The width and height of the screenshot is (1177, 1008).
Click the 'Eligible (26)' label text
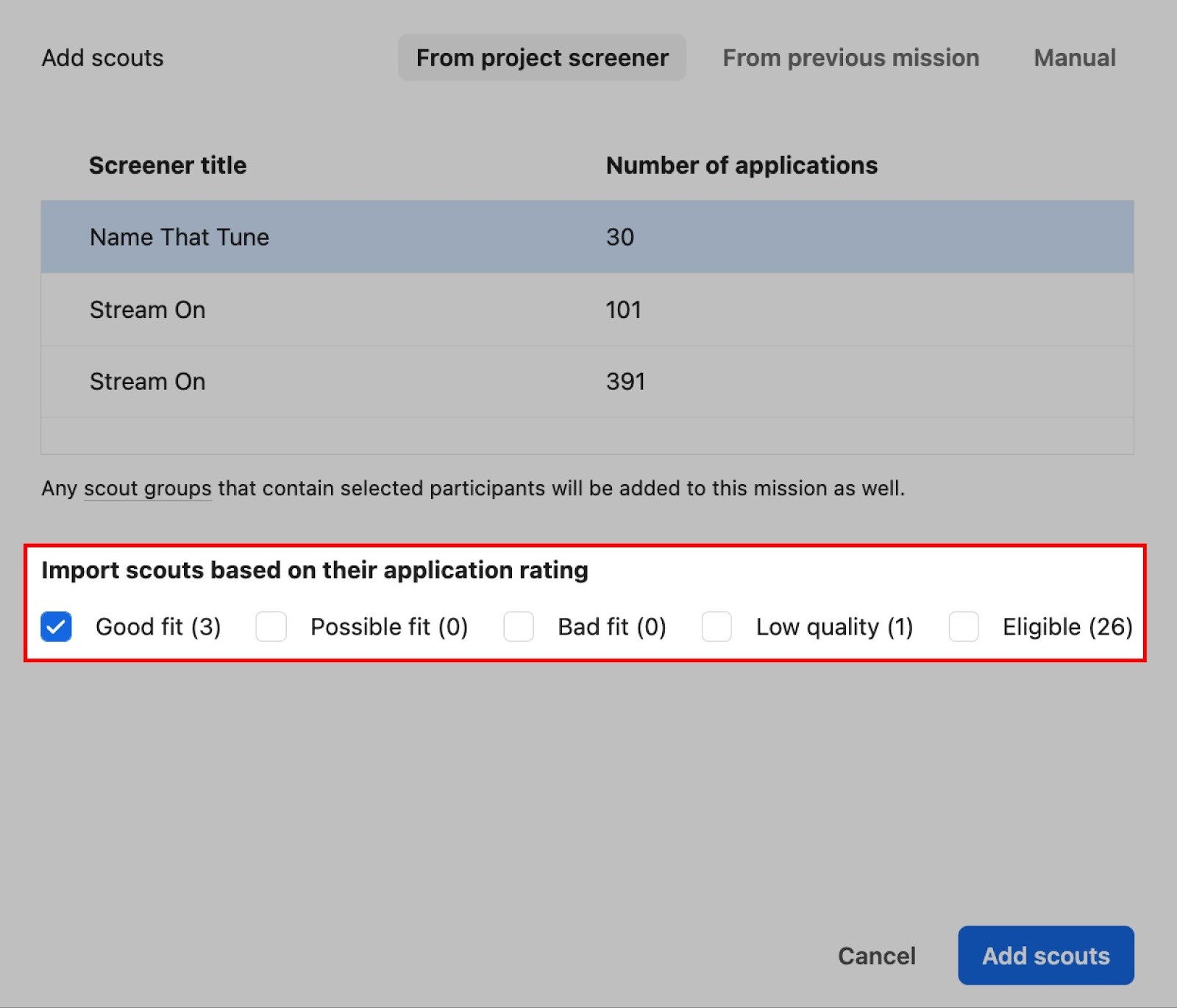click(1067, 627)
